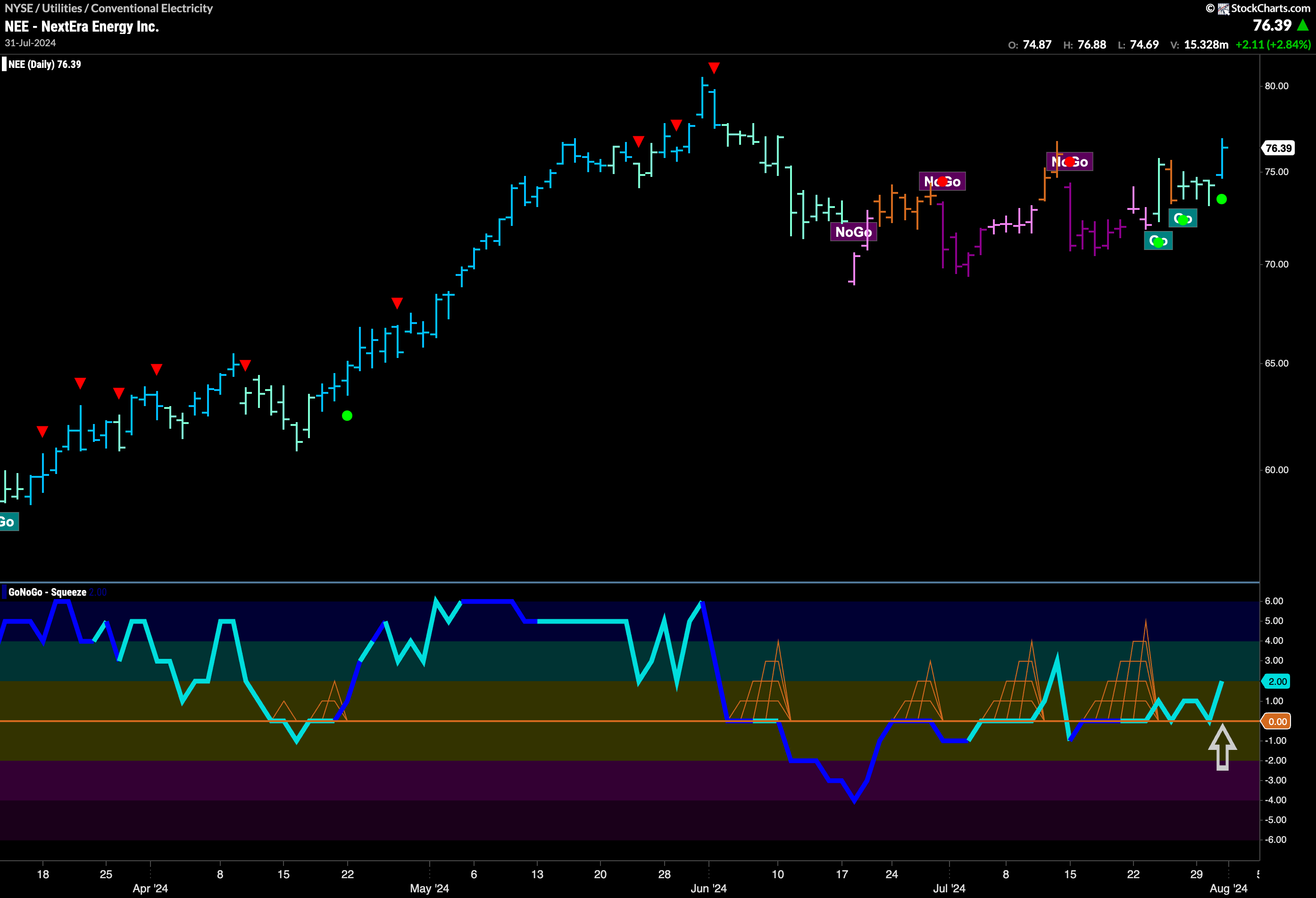
Task: Click the High value 76.88
Action: tap(1092, 44)
